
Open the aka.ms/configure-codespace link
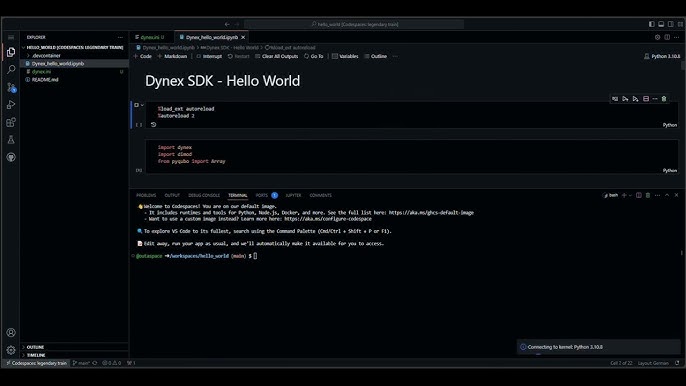[x=328, y=219]
